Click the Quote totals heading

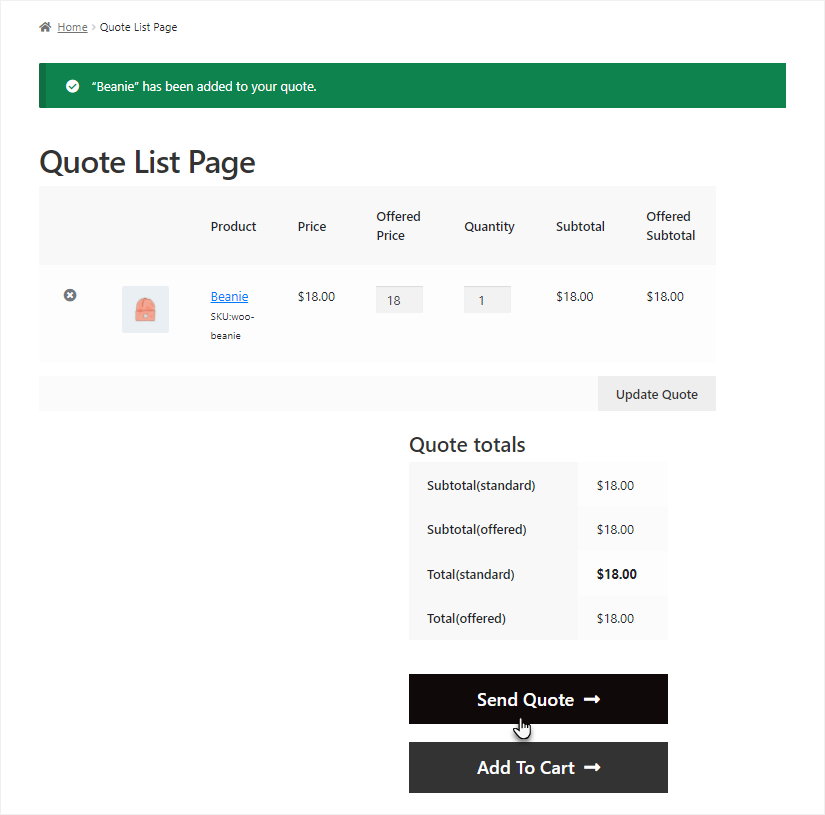(467, 444)
